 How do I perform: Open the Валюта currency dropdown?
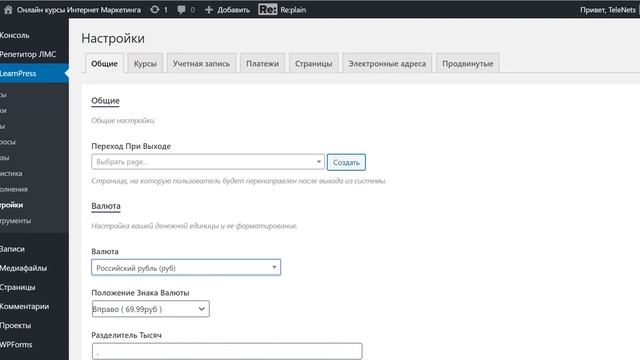(186, 268)
